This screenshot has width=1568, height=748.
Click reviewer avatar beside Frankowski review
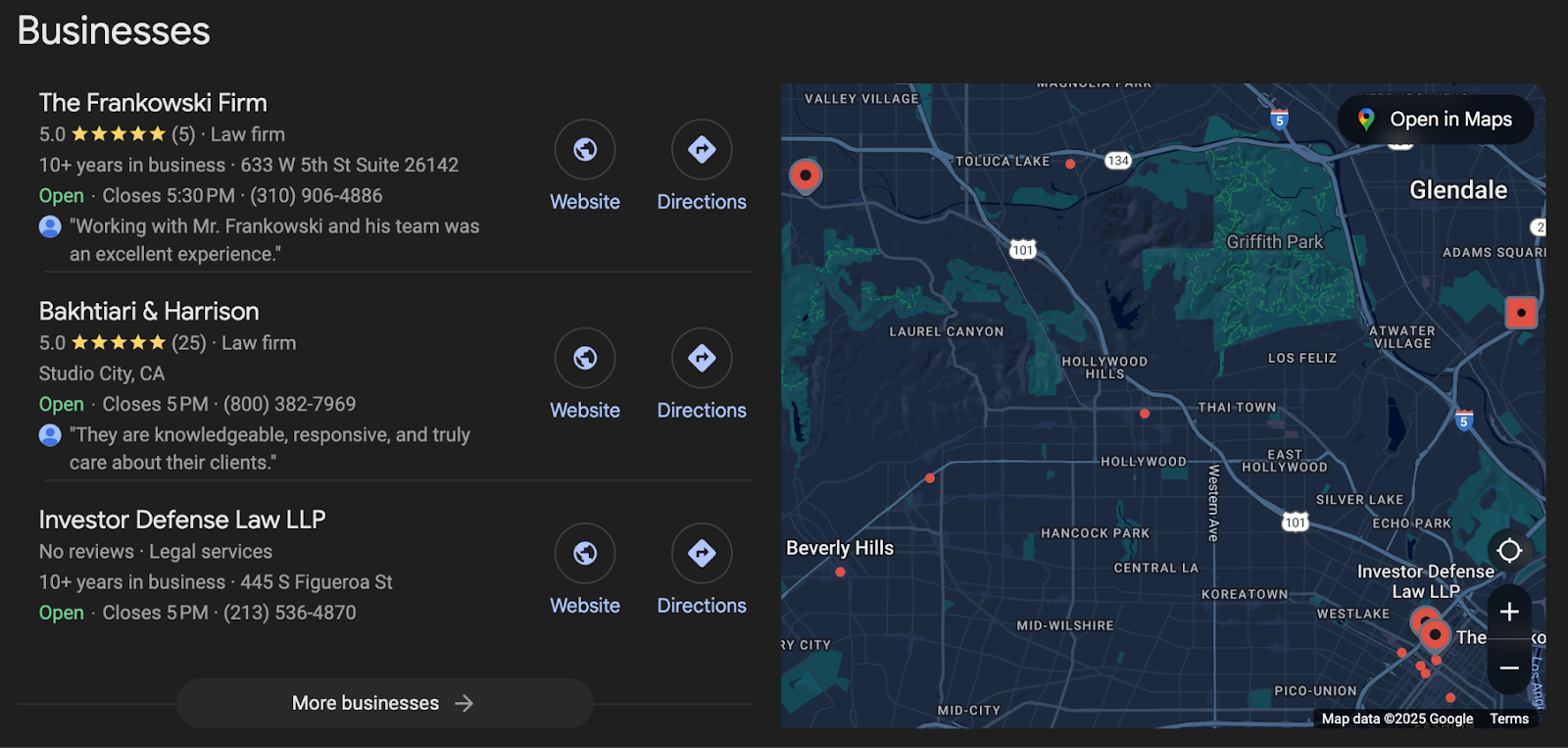[x=50, y=226]
